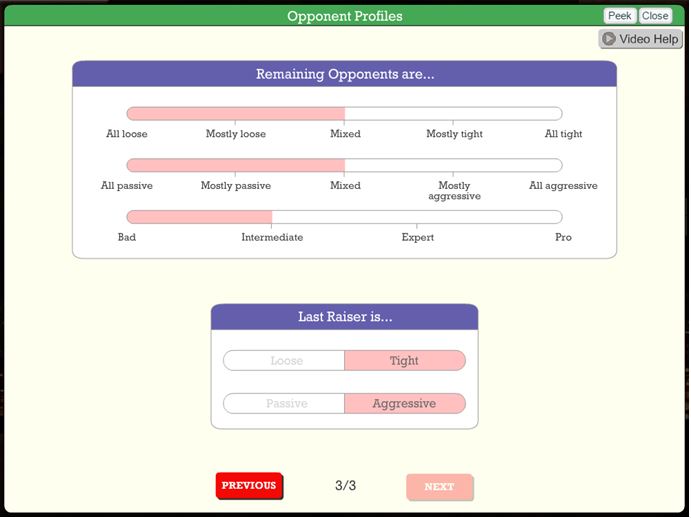This screenshot has height=518, width=691.
Task: Select 'Mostly loose' on tightness slider
Action: tap(235, 134)
